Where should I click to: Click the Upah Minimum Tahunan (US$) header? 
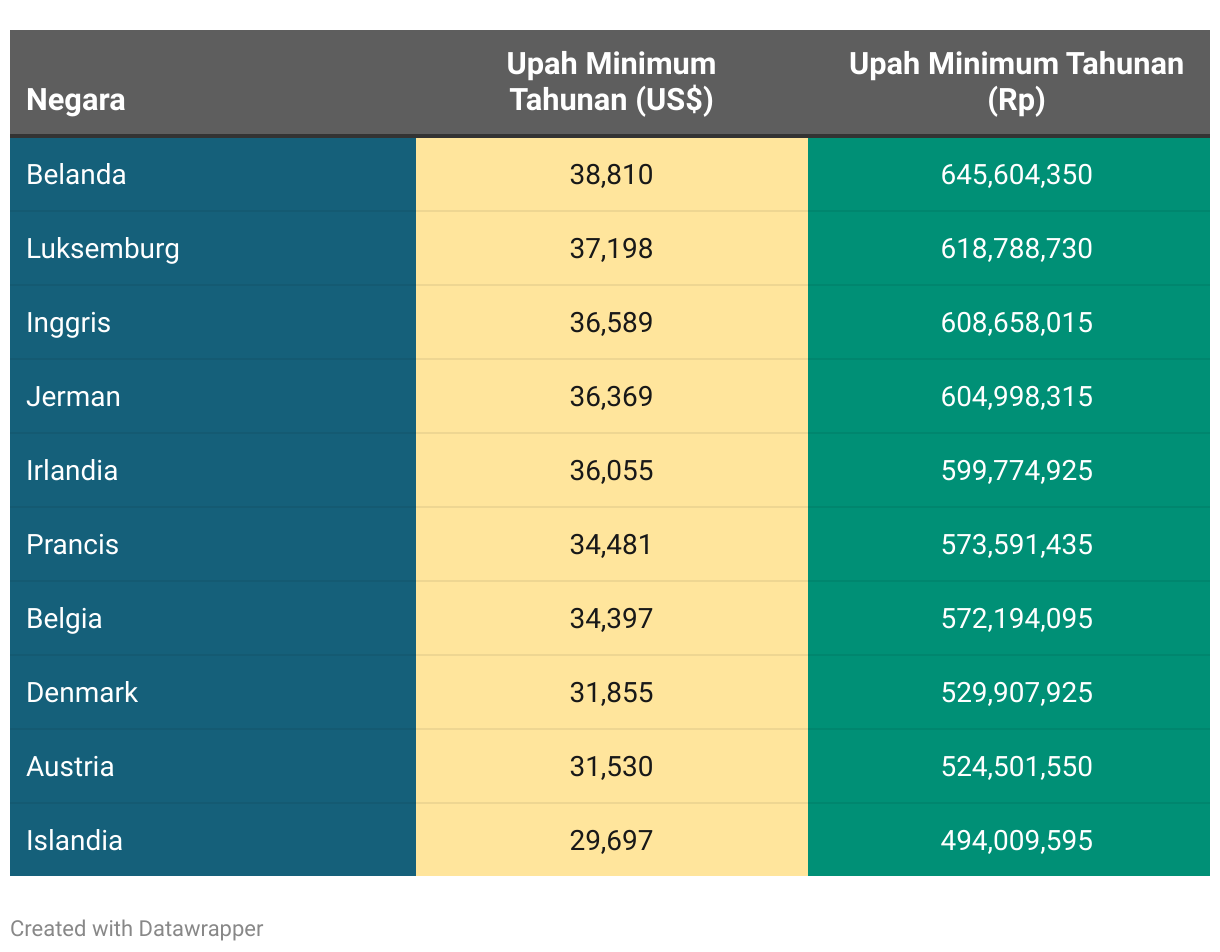click(x=611, y=82)
